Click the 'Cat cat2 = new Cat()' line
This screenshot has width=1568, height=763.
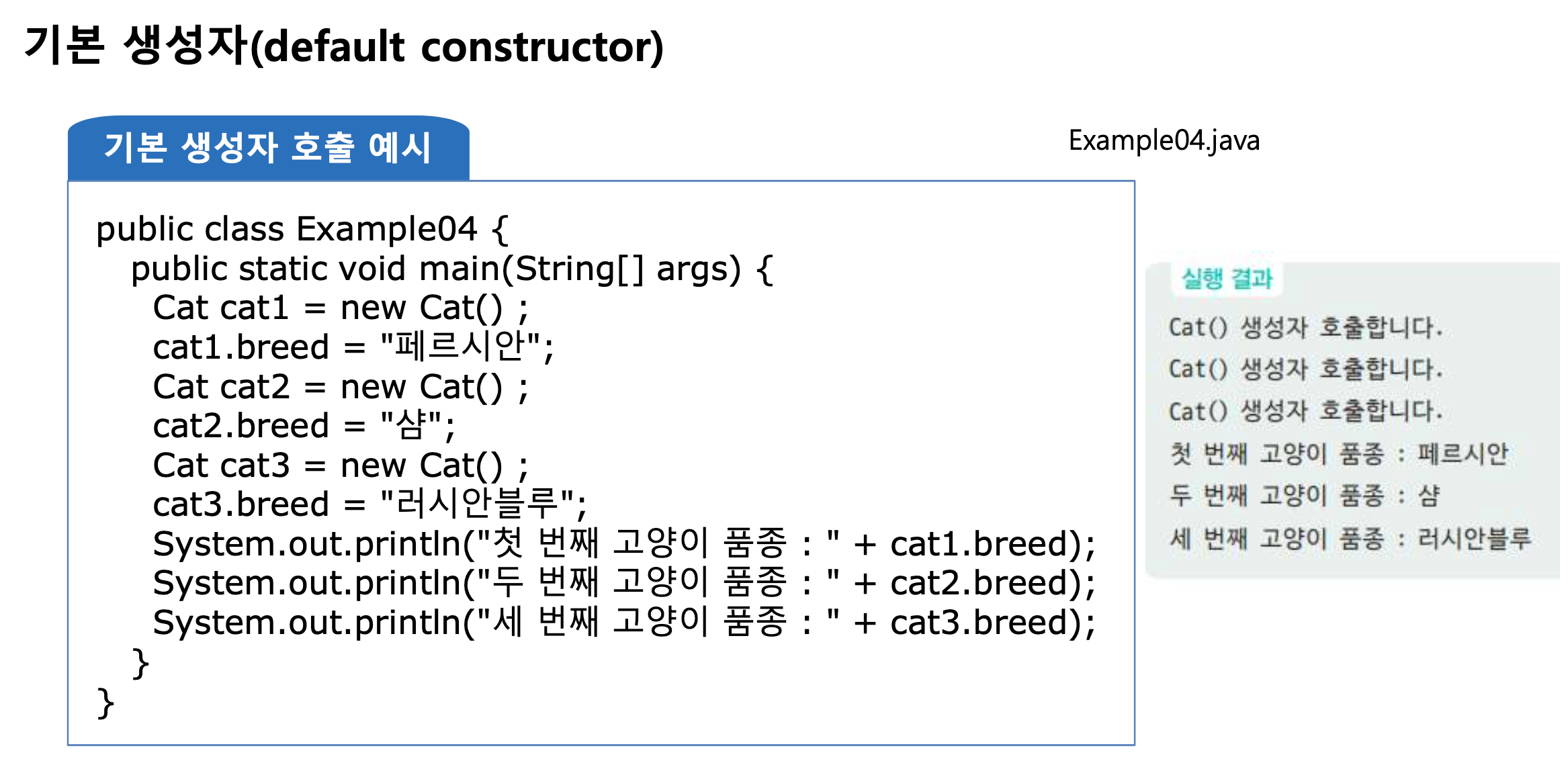340,387
